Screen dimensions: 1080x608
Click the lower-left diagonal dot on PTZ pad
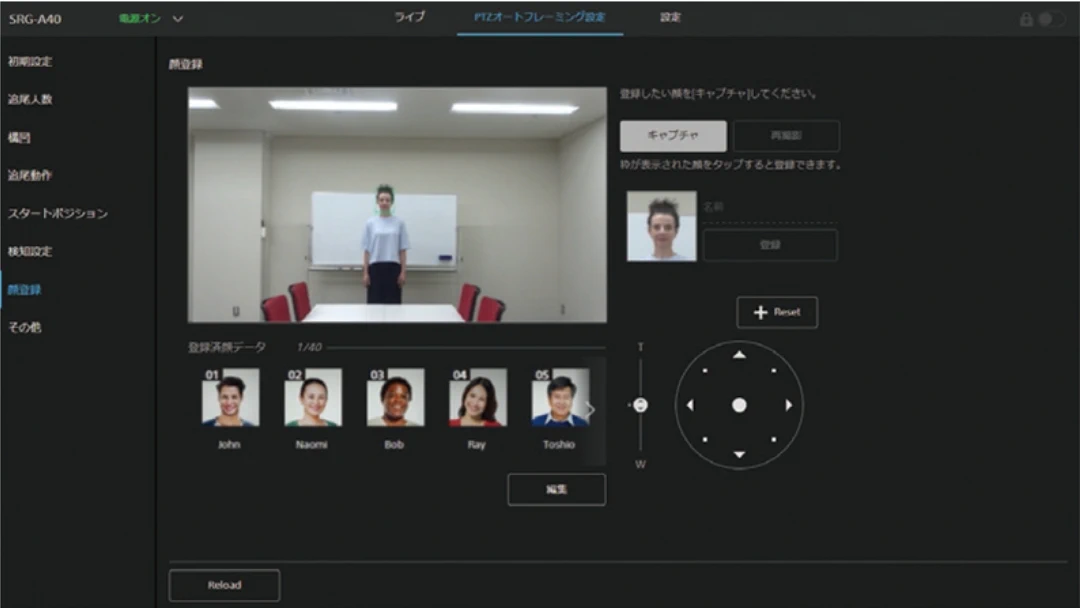[x=705, y=439]
